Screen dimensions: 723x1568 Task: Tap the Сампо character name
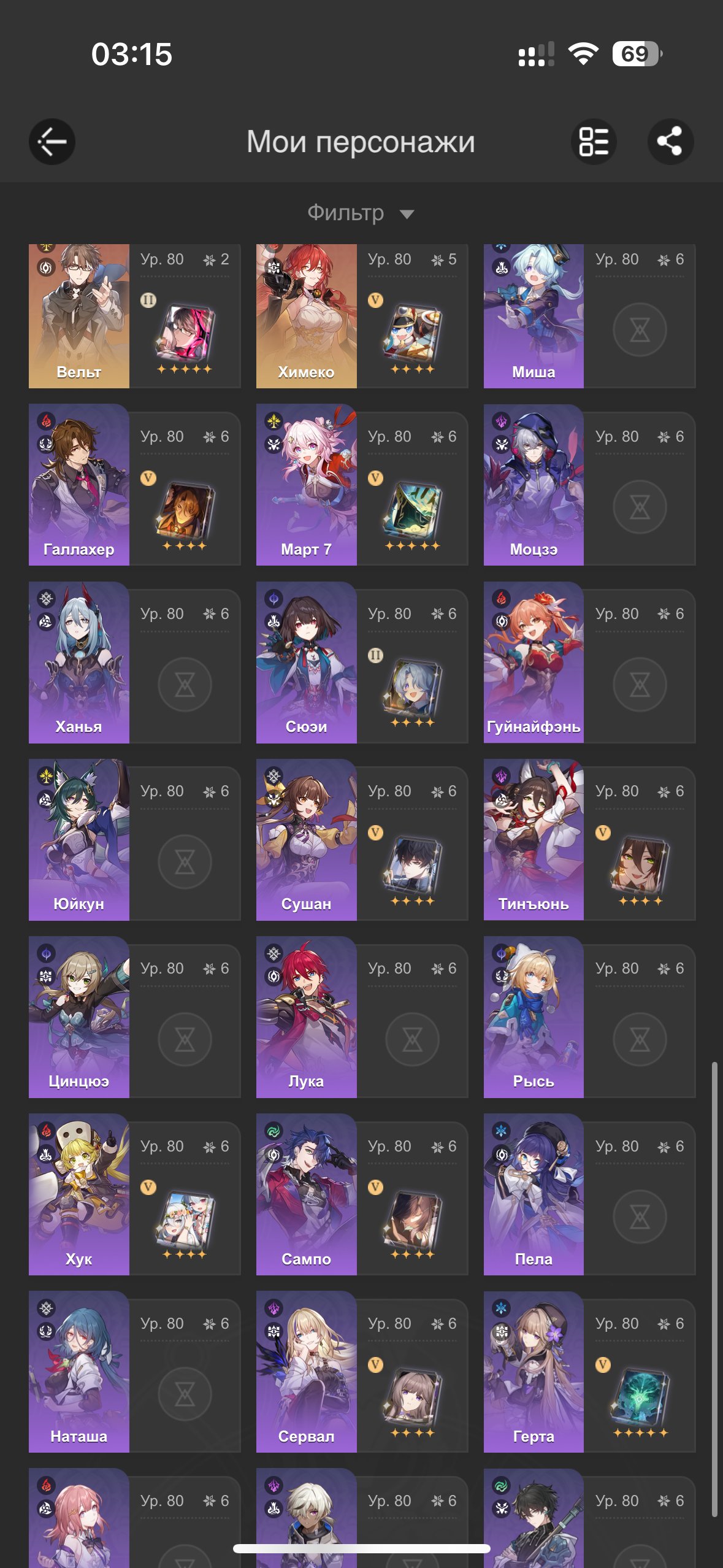point(306,1259)
